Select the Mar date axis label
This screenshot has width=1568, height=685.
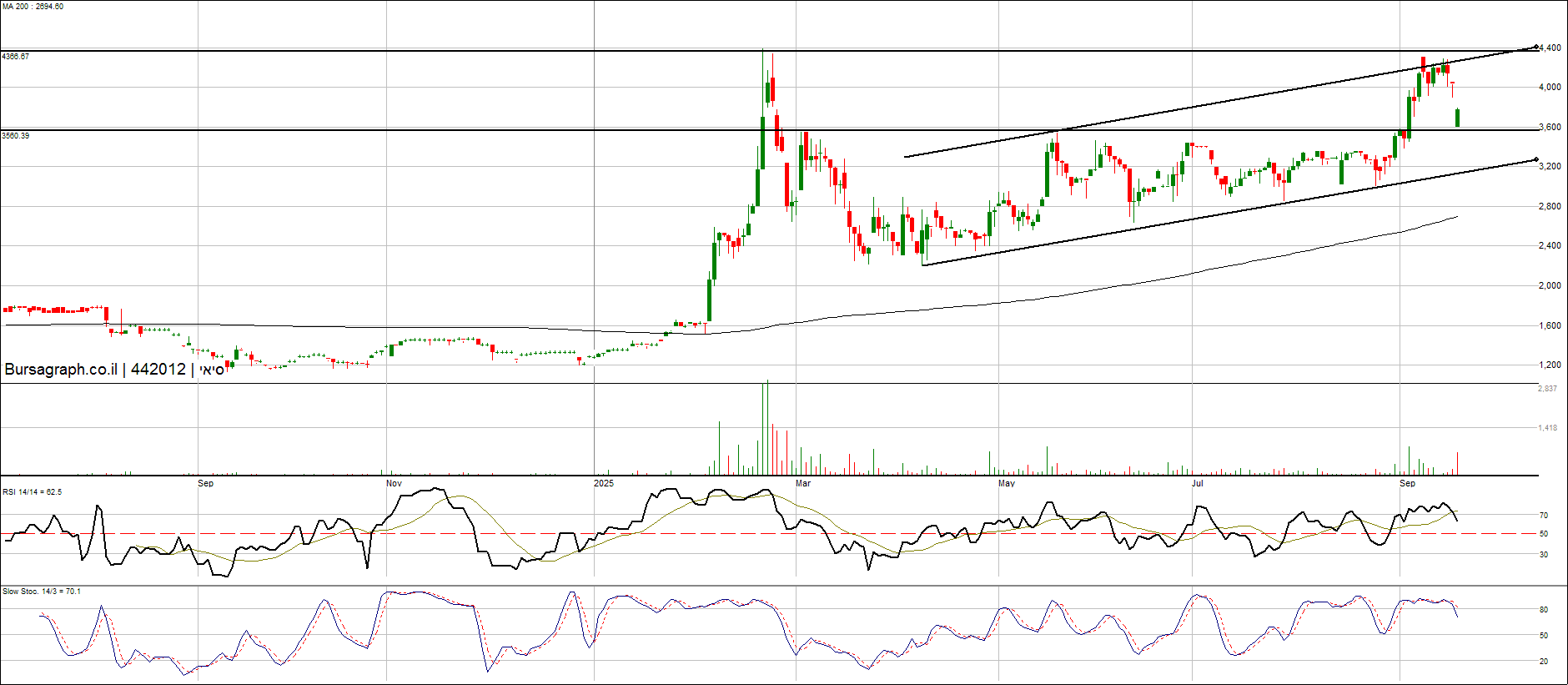click(803, 484)
